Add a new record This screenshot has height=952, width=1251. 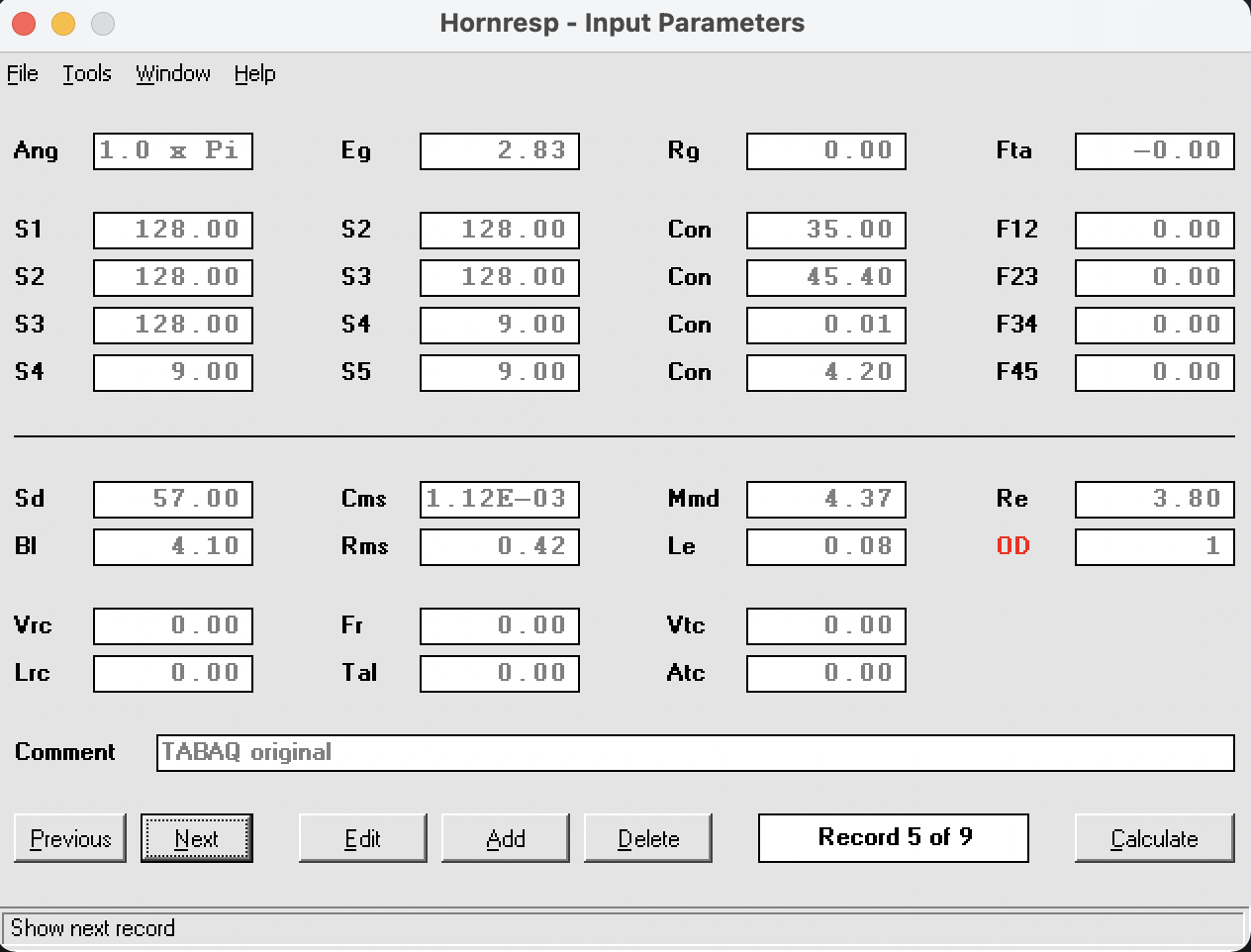(506, 838)
